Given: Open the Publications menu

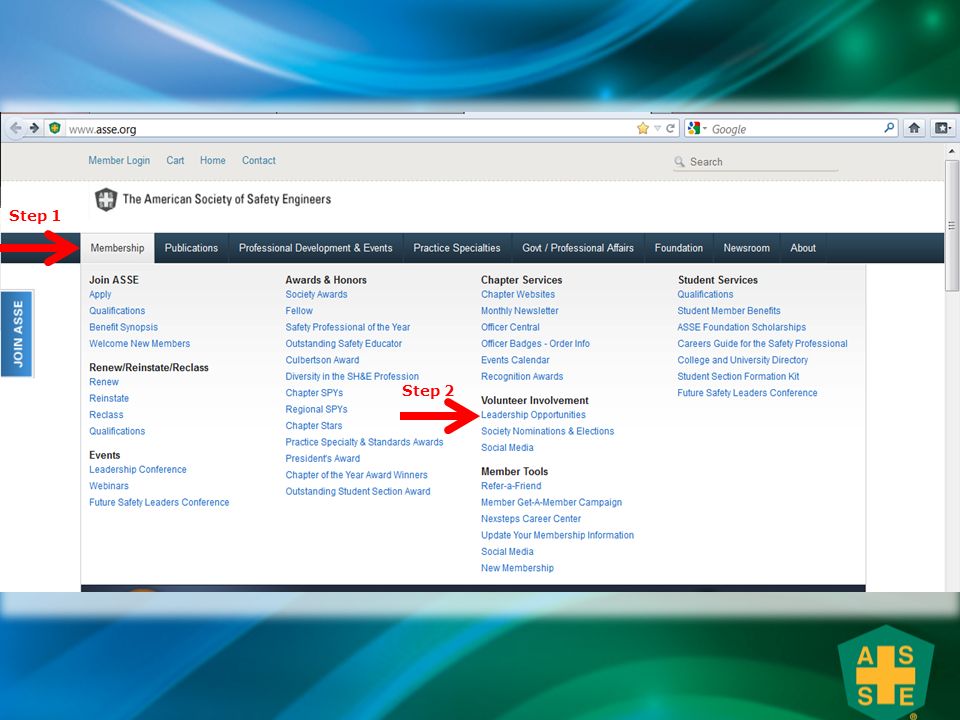Looking at the screenshot, I should click(x=191, y=248).
